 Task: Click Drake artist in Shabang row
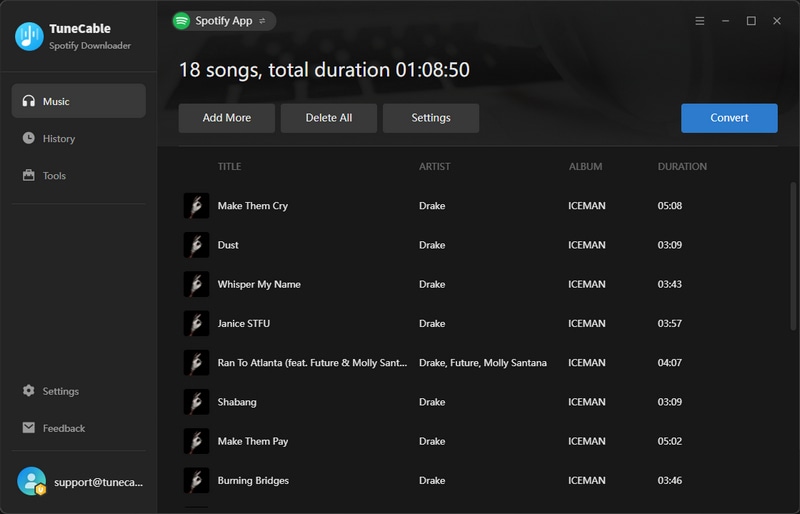click(x=432, y=402)
